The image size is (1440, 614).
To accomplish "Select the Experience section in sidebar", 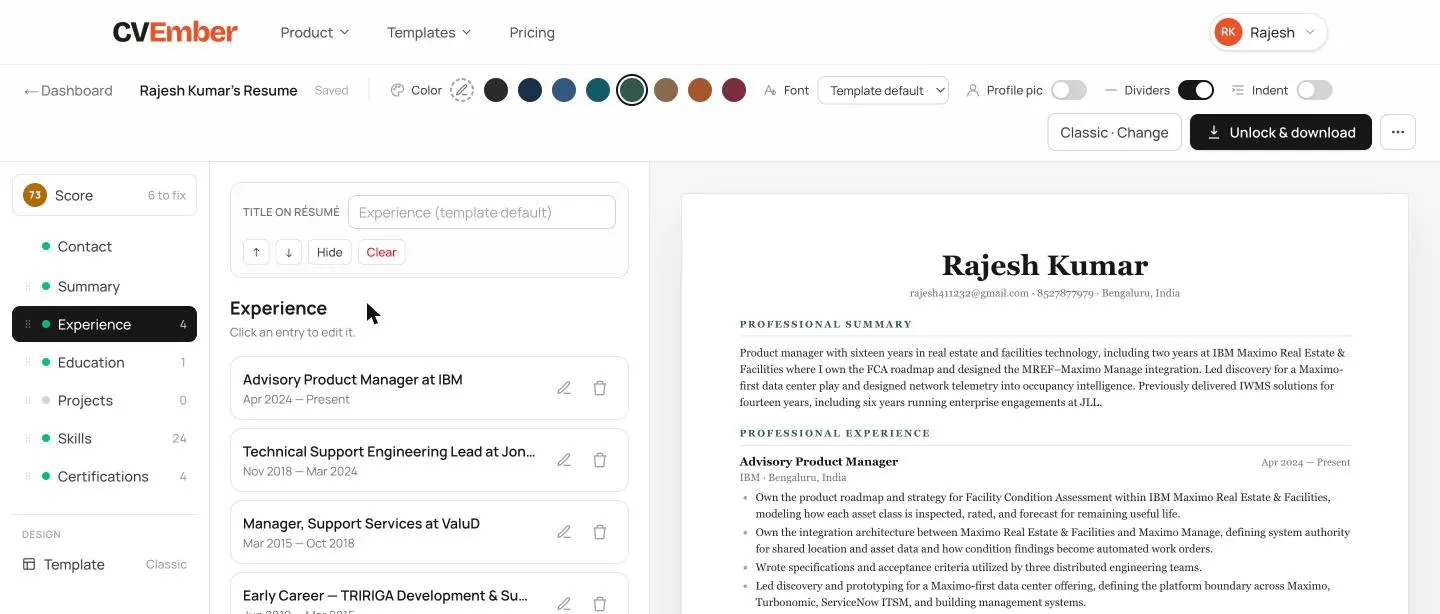I will [104, 324].
